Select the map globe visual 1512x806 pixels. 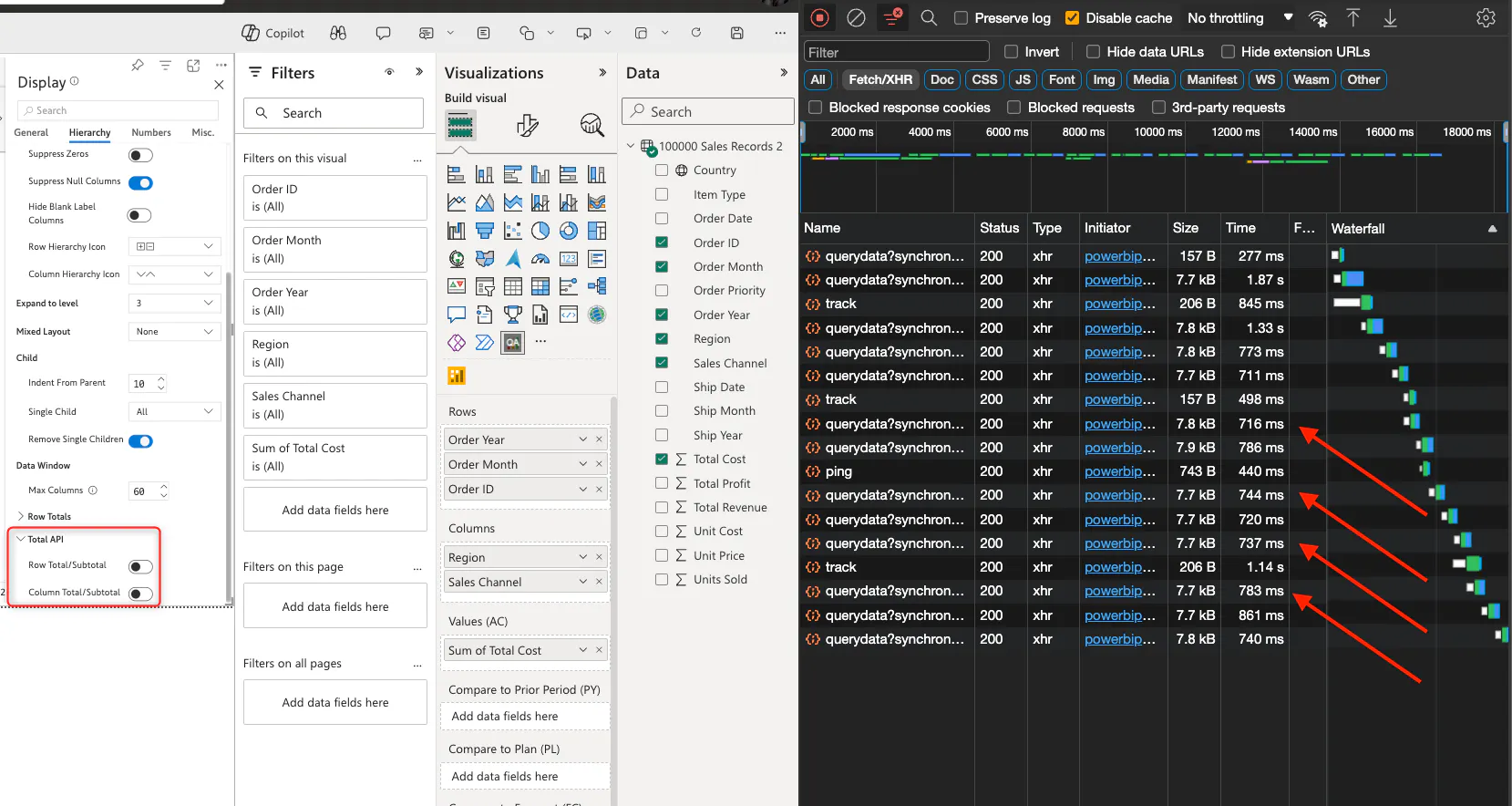(457, 259)
